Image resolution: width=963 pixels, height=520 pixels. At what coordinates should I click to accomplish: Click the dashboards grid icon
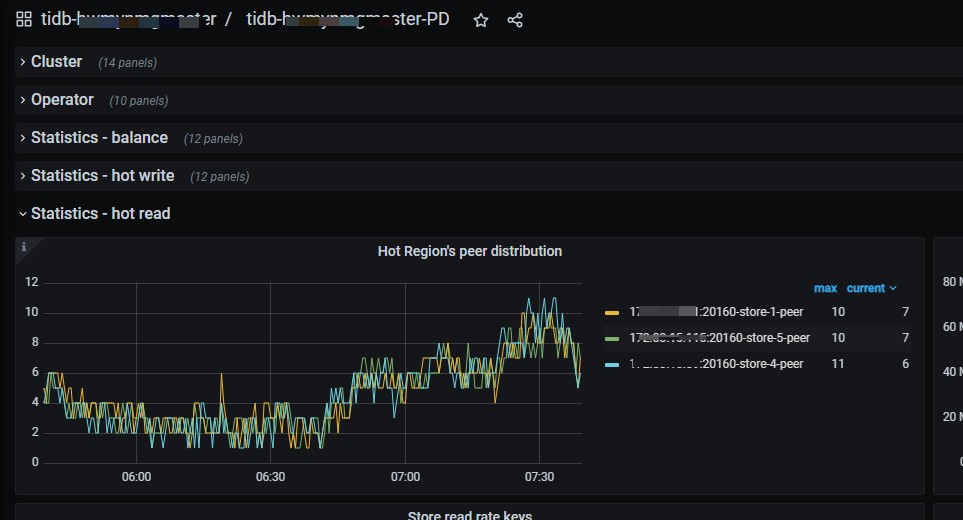(x=24, y=20)
